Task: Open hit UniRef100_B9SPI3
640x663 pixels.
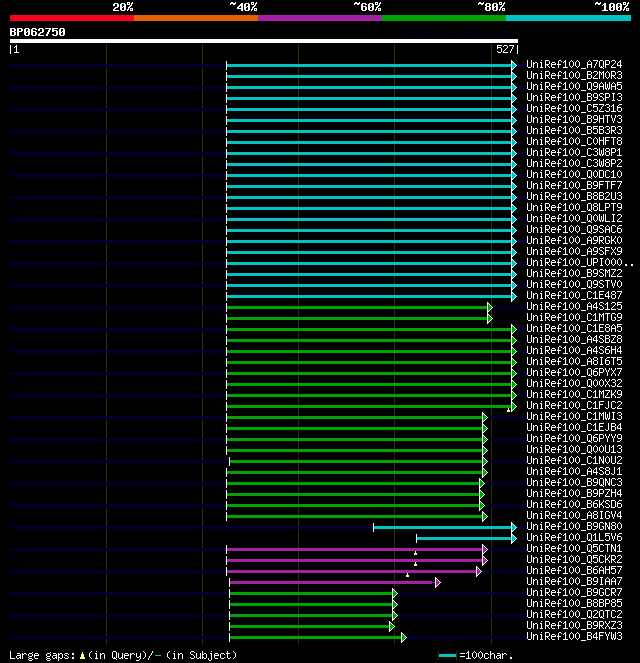Action: [574, 98]
